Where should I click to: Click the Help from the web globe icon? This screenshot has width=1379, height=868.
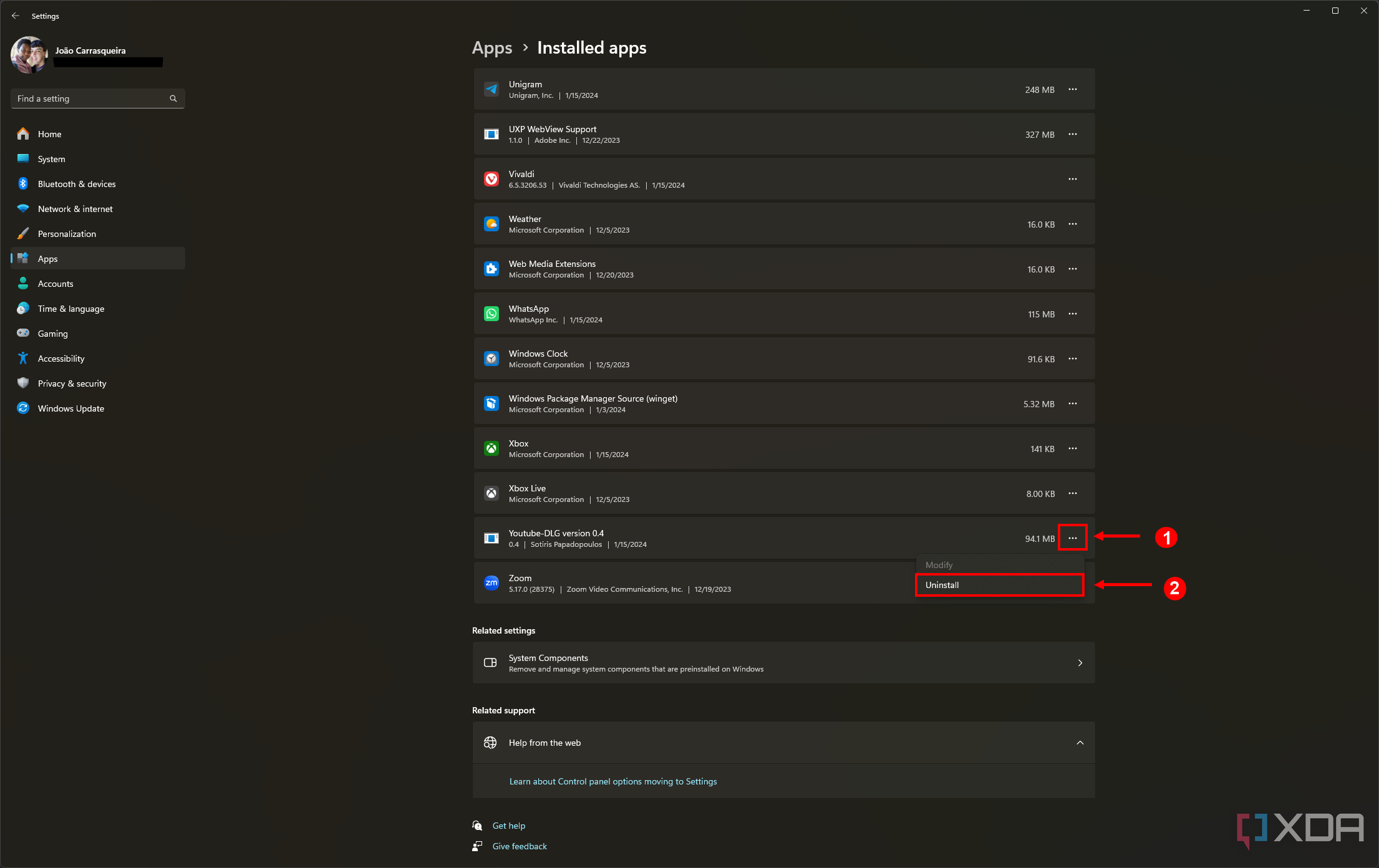(490, 743)
